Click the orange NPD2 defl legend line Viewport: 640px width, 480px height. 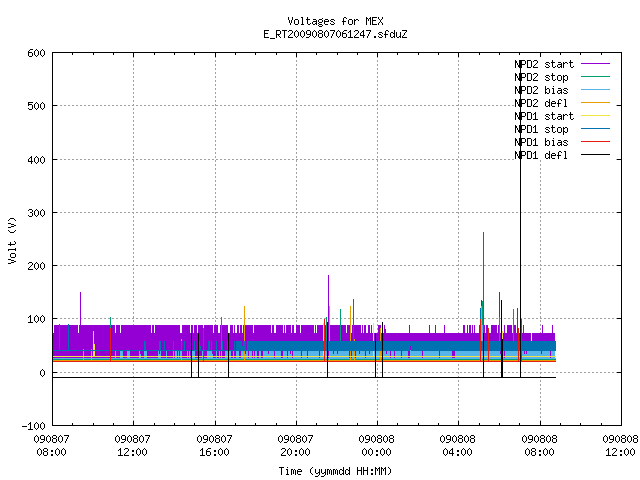595,103
